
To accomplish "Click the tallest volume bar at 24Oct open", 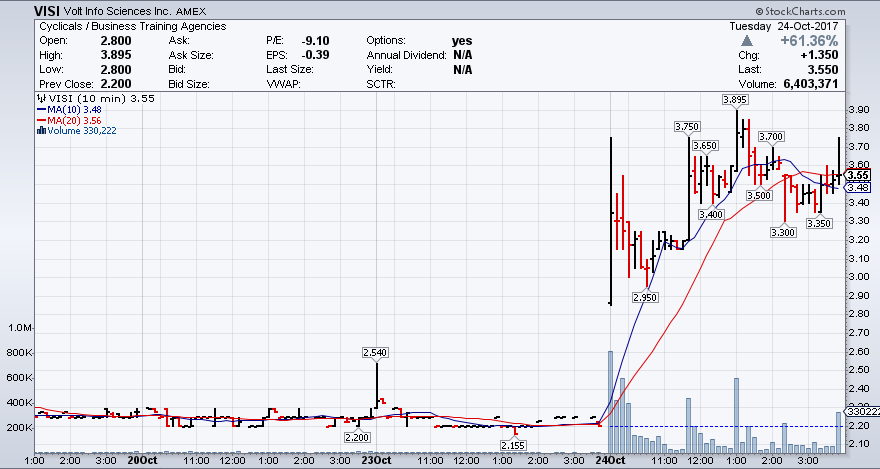I will pyautogui.click(x=609, y=400).
